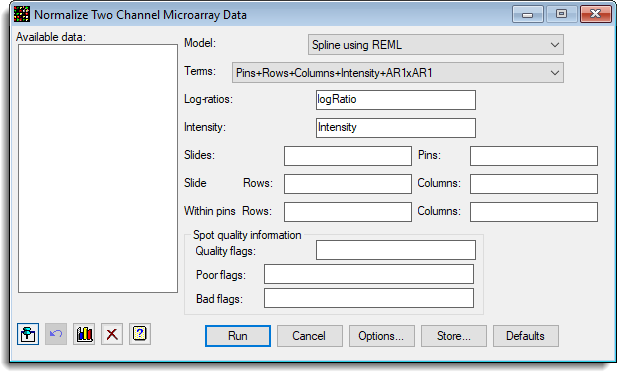Expand the Model dropdown arrow
This screenshot has width=617, height=372.
point(555,44)
